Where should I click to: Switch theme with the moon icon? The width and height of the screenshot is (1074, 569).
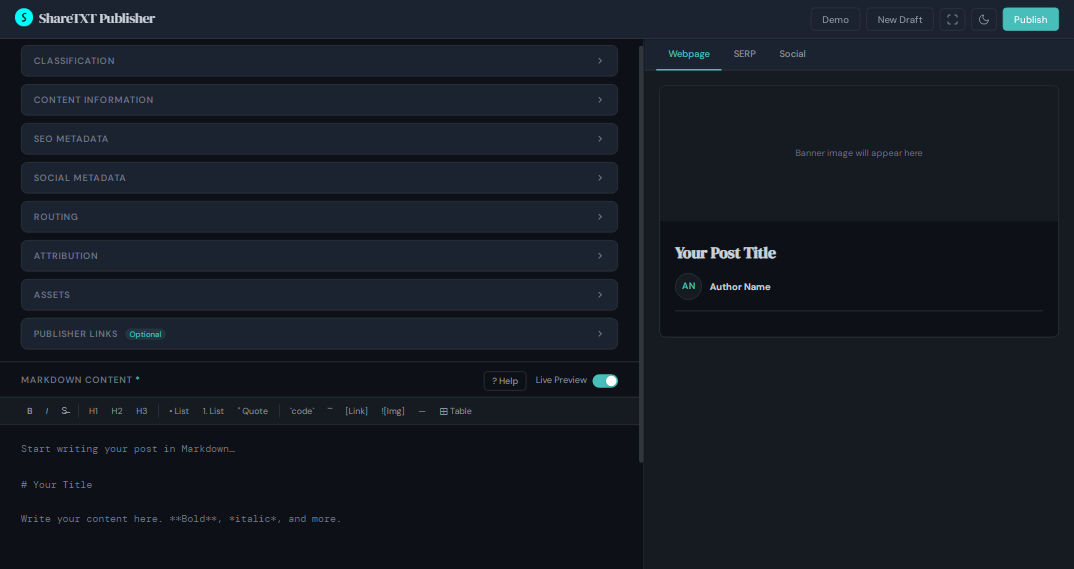(x=984, y=19)
